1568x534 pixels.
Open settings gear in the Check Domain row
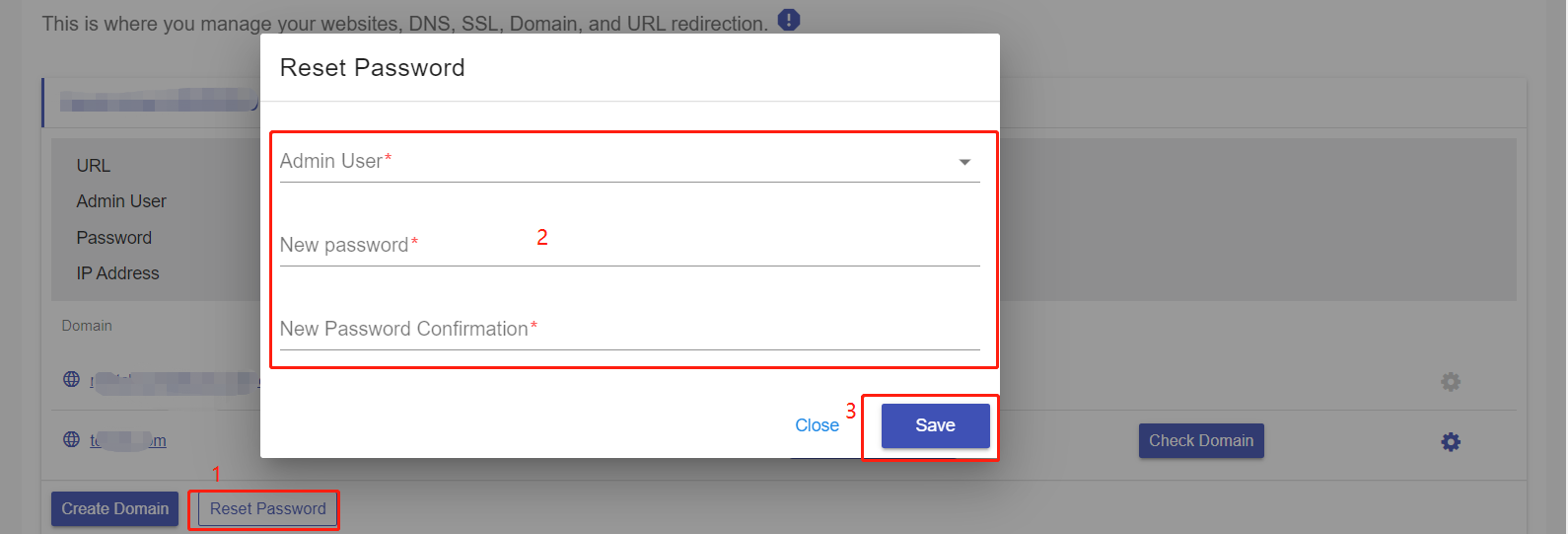point(1451,442)
